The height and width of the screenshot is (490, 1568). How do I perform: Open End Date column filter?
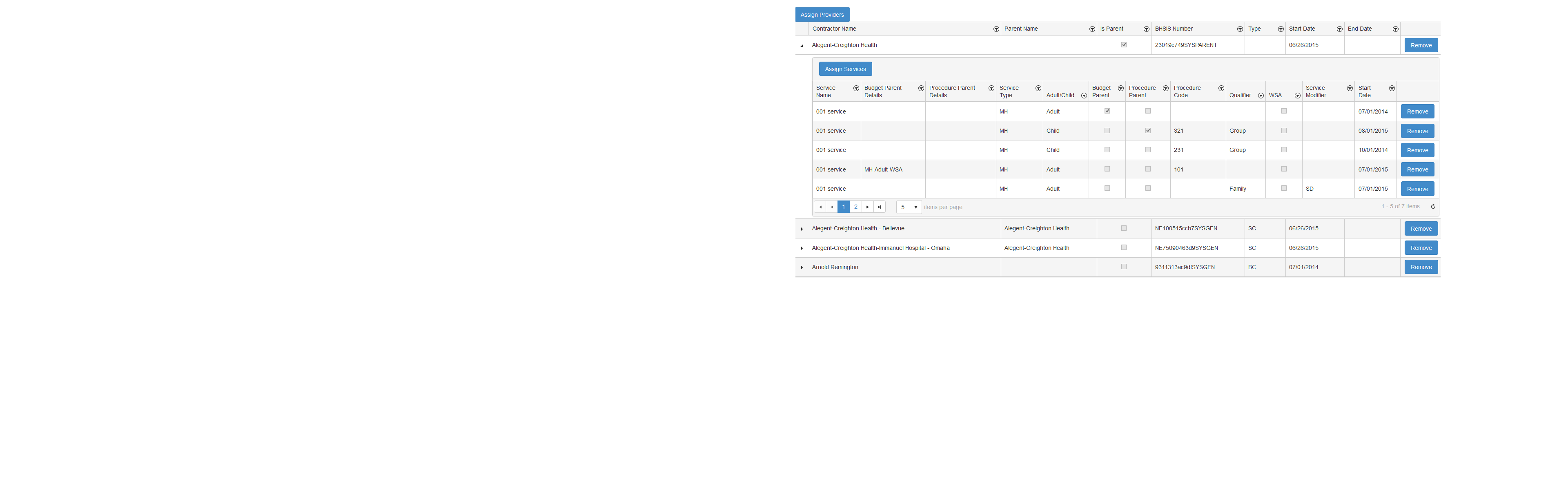(x=1395, y=29)
